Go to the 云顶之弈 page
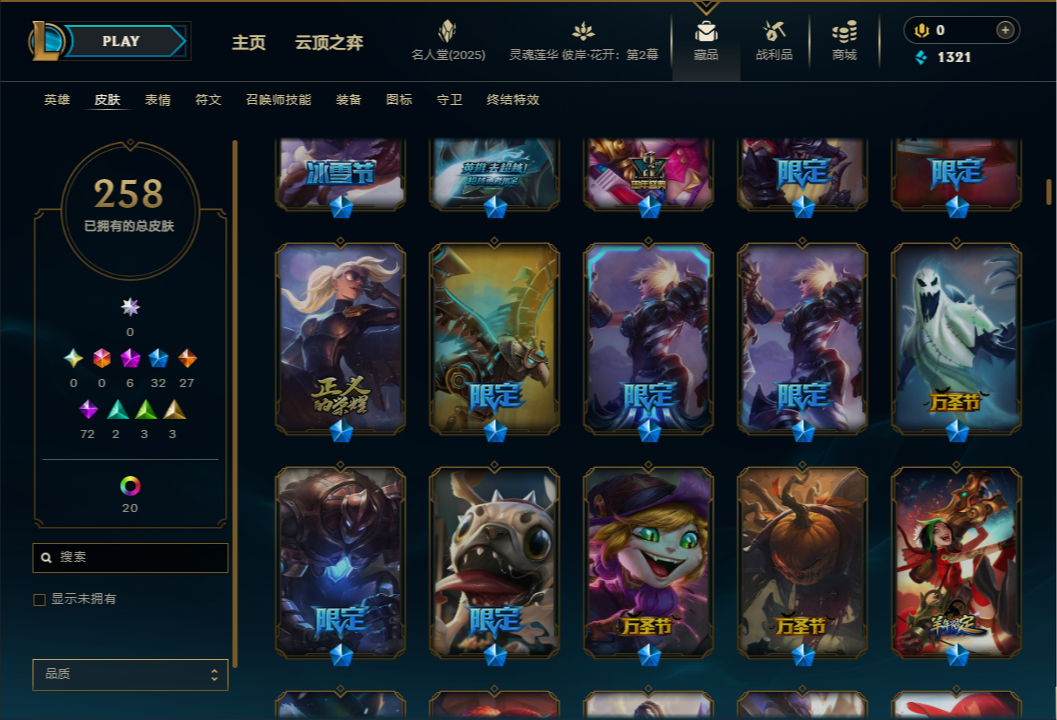This screenshot has height=720, width=1057. pos(329,42)
